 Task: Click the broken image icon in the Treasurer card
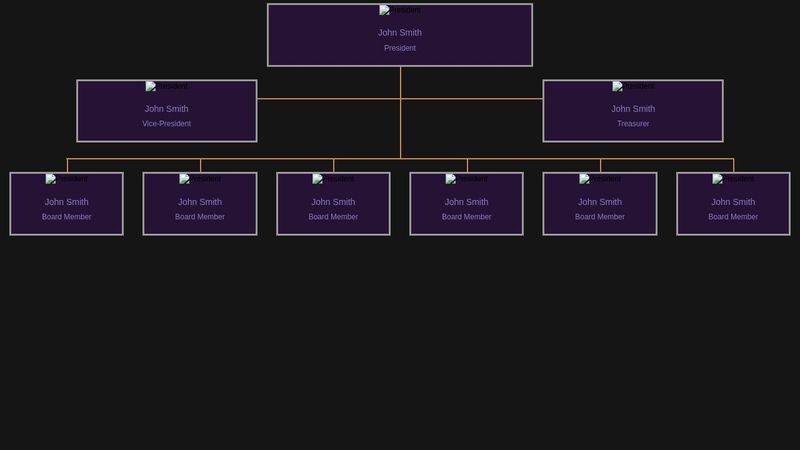pos(617,86)
